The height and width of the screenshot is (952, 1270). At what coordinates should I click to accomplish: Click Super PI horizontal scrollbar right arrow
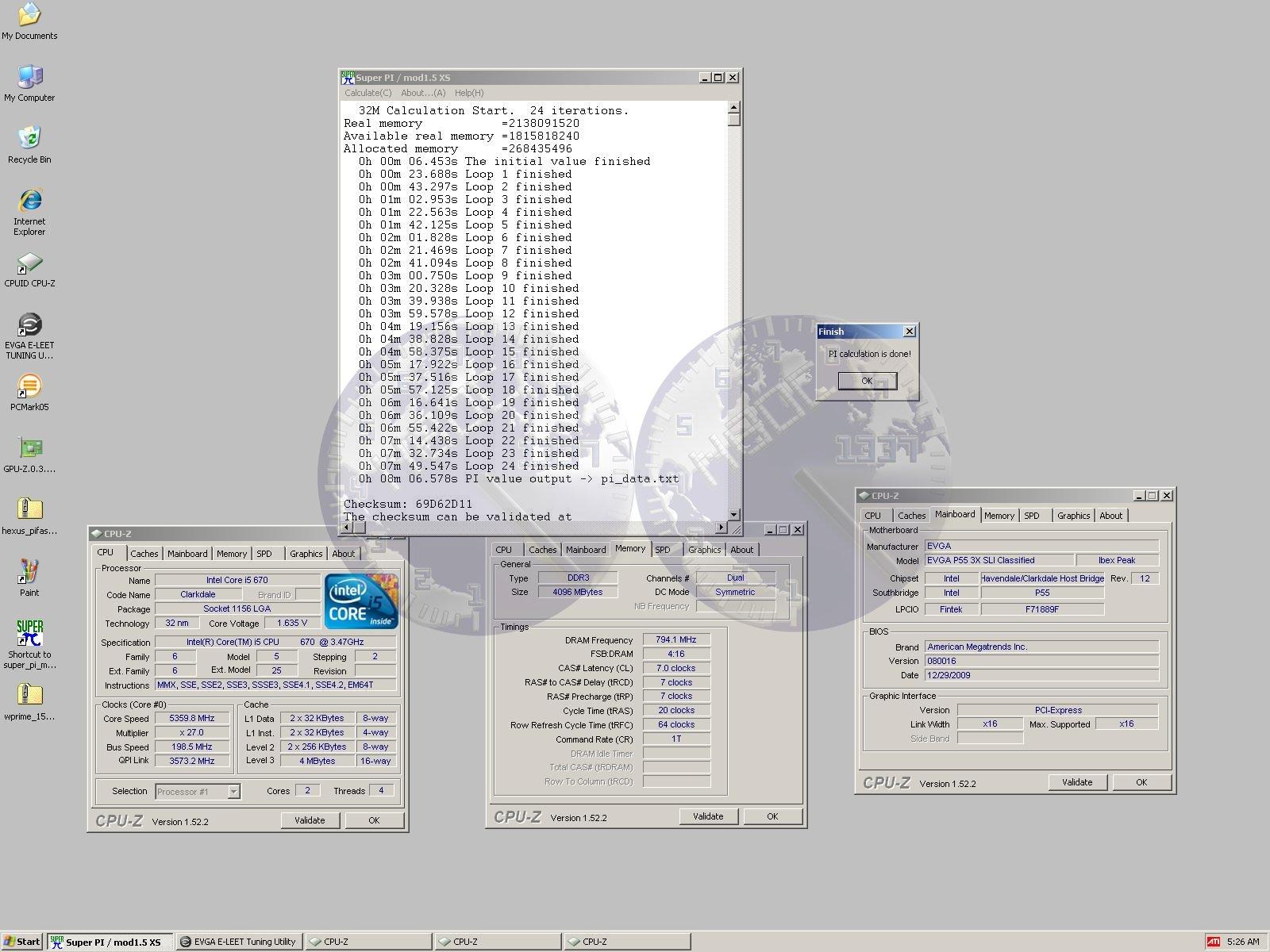point(722,528)
